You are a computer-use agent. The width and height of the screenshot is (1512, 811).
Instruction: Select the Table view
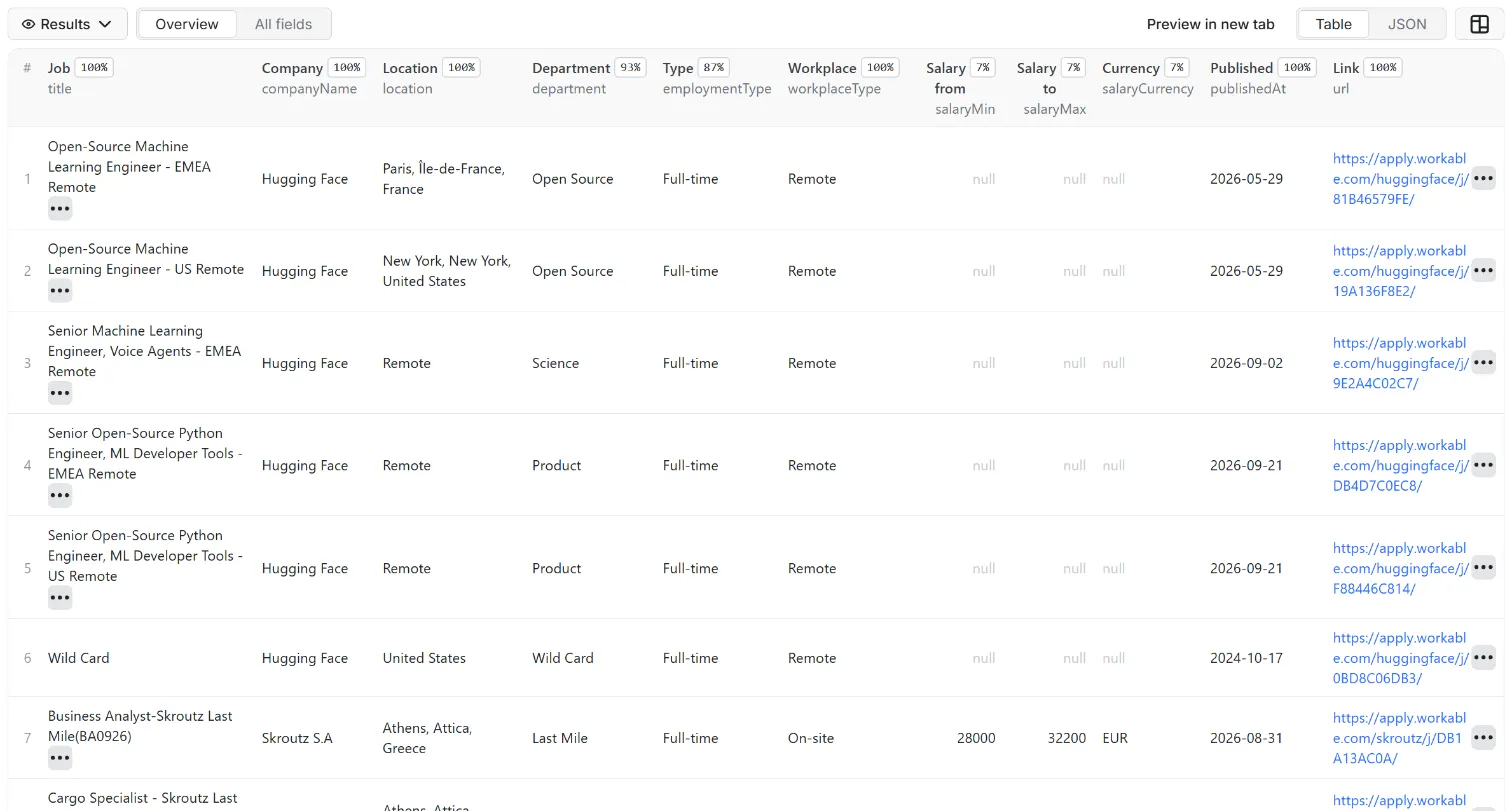tap(1333, 24)
